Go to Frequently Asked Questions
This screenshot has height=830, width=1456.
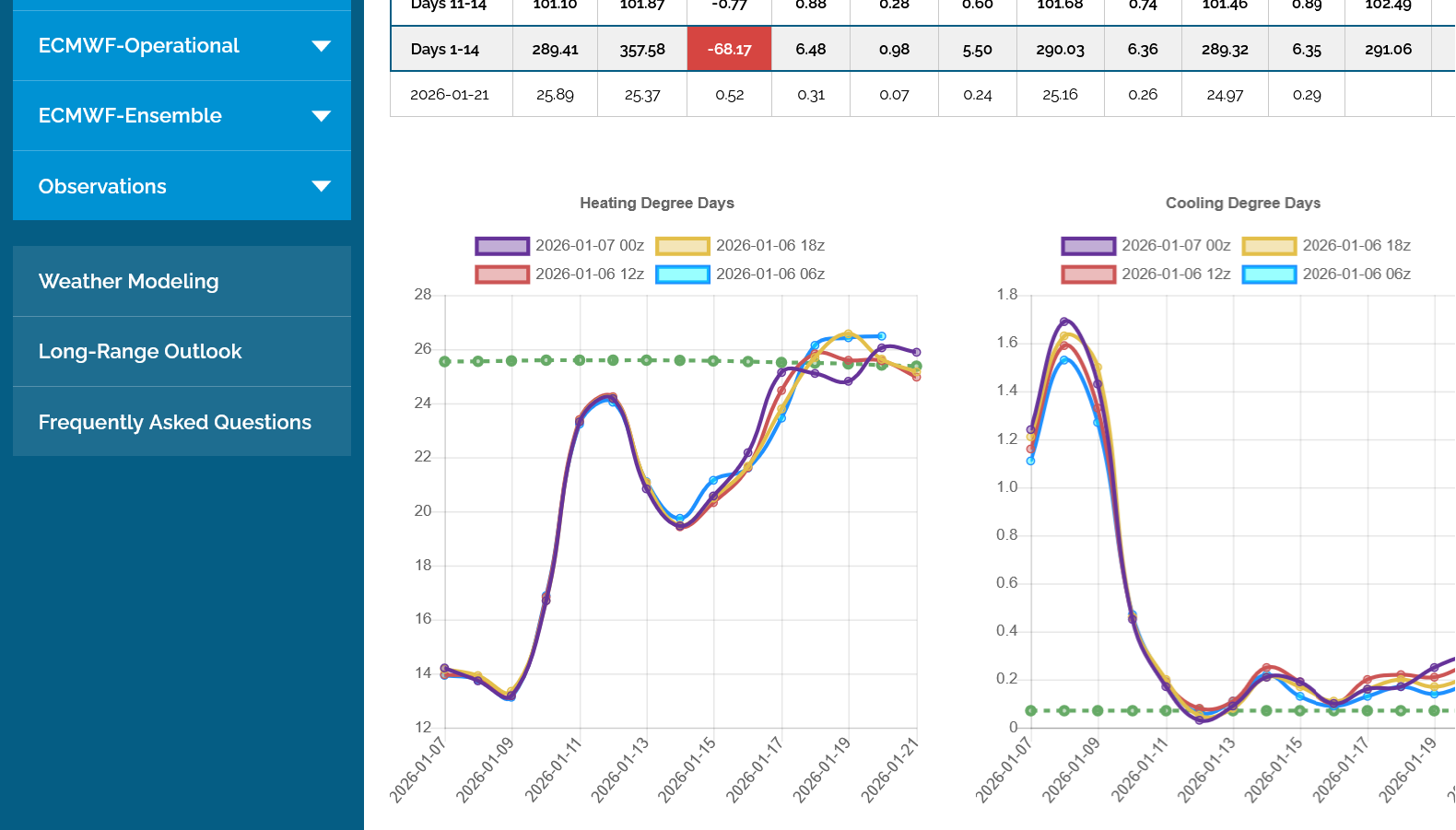point(175,423)
